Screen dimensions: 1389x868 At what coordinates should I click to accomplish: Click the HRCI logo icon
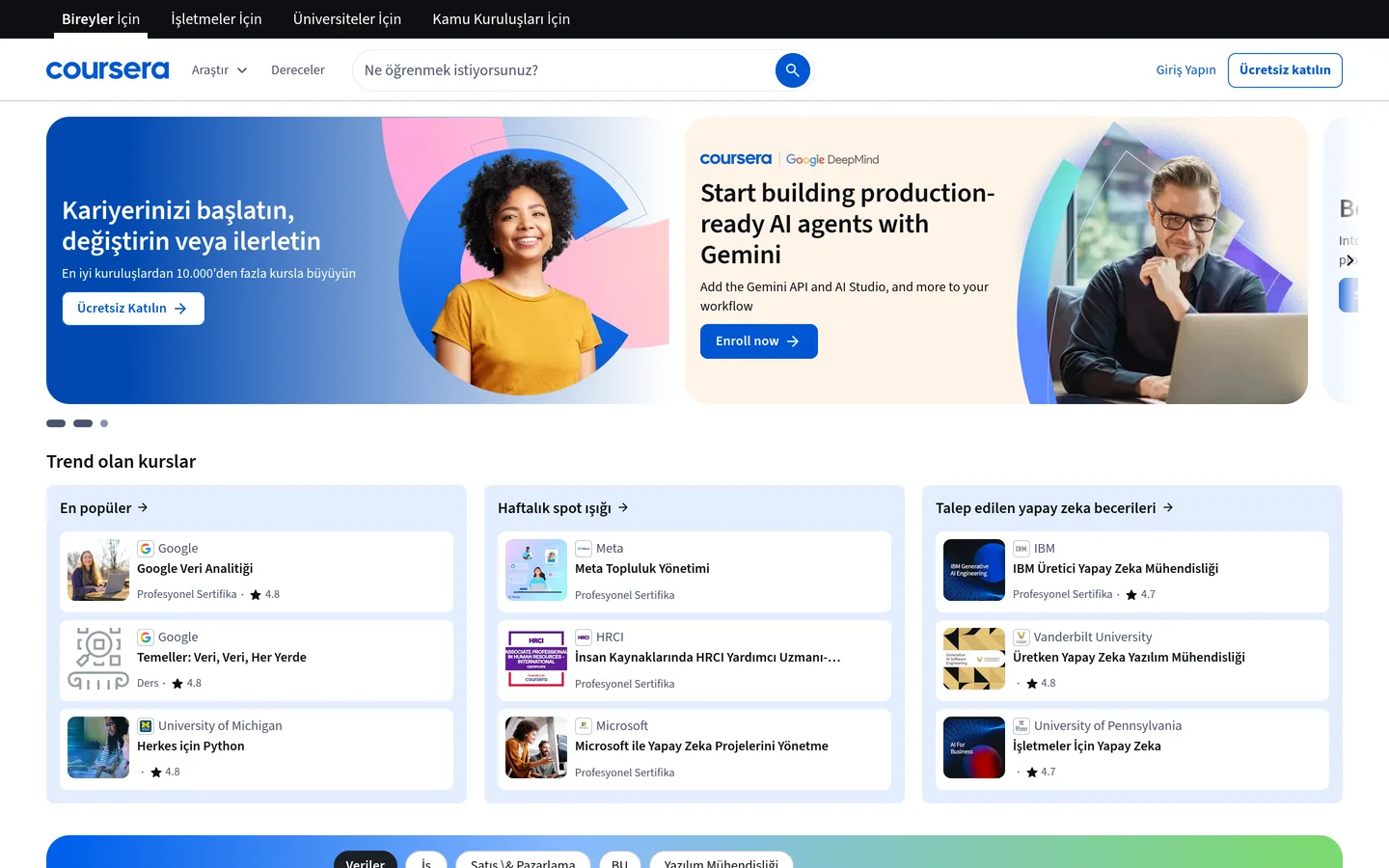click(x=584, y=637)
